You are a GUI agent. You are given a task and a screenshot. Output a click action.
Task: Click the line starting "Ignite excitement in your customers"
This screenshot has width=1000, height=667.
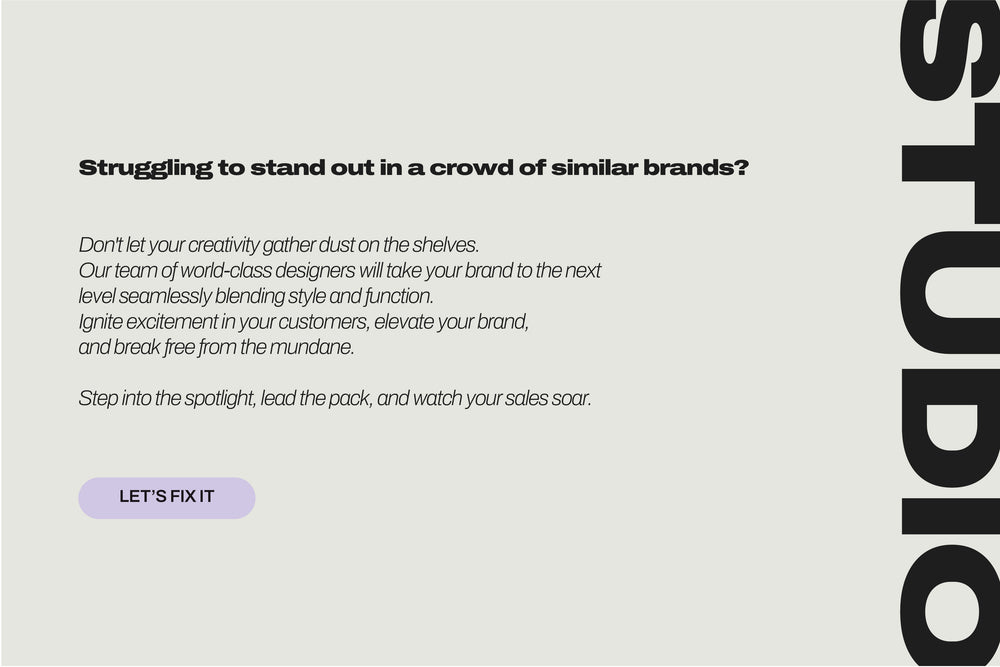point(303,323)
